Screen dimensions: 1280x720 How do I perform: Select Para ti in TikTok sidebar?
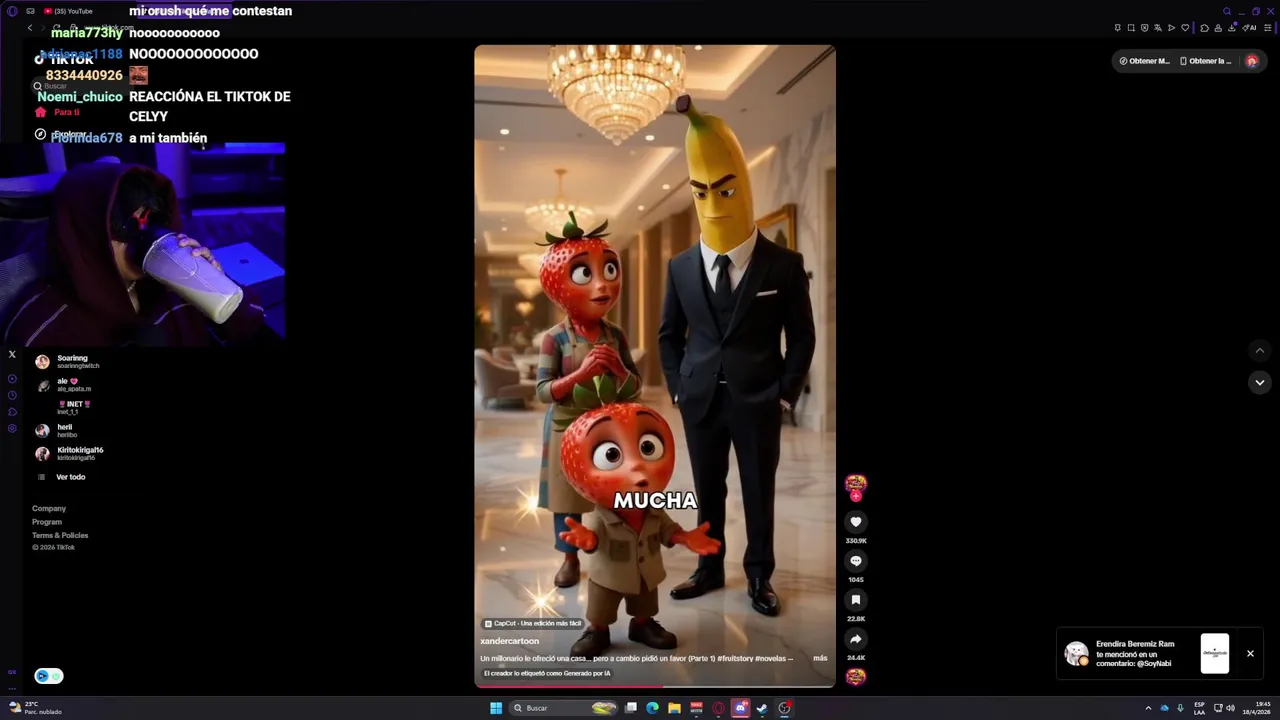[x=57, y=112]
